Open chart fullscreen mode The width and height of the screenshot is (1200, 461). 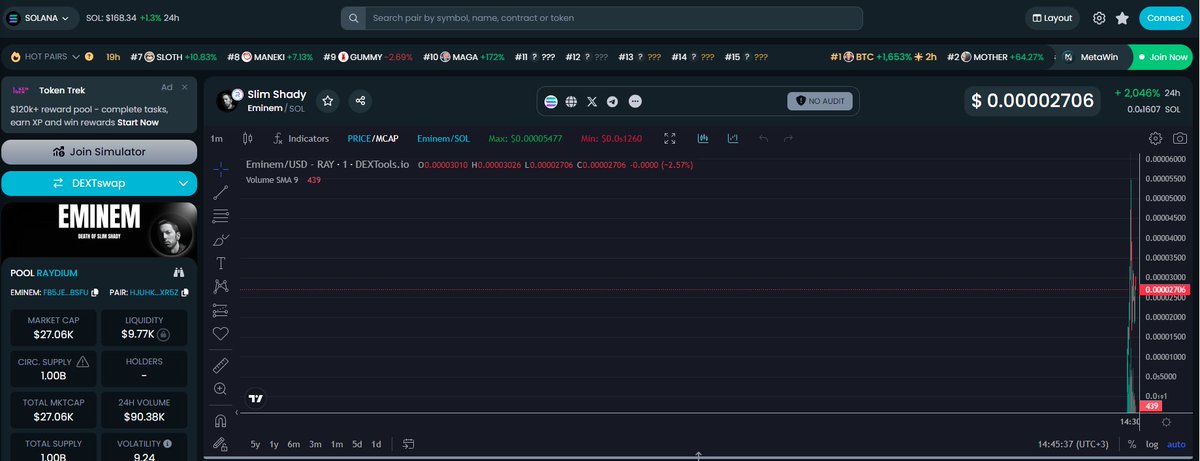click(671, 138)
